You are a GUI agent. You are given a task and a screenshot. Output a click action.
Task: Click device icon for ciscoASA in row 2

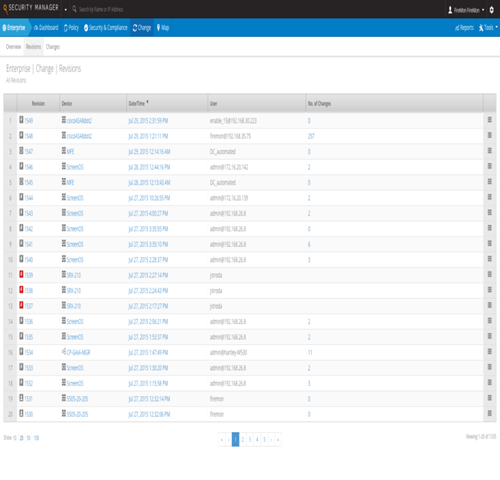tap(64, 135)
